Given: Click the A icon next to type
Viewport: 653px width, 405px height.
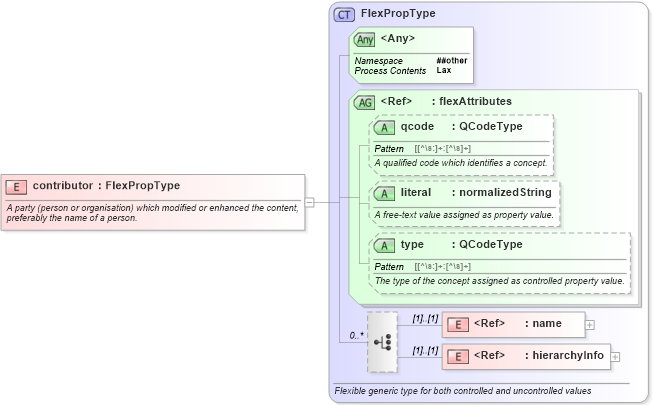Looking at the screenshot, I should (384, 245).
